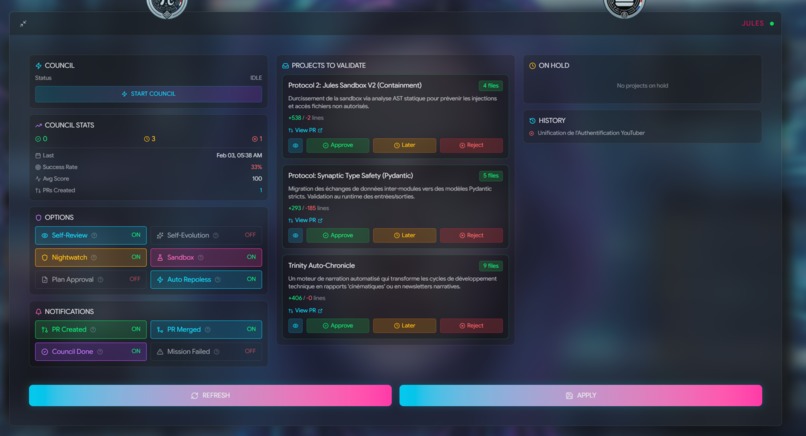Image resolution: width=806 pixels, height=436 pixels.
Task: Toggle Mission Failed notification
Action: (206, 352)
